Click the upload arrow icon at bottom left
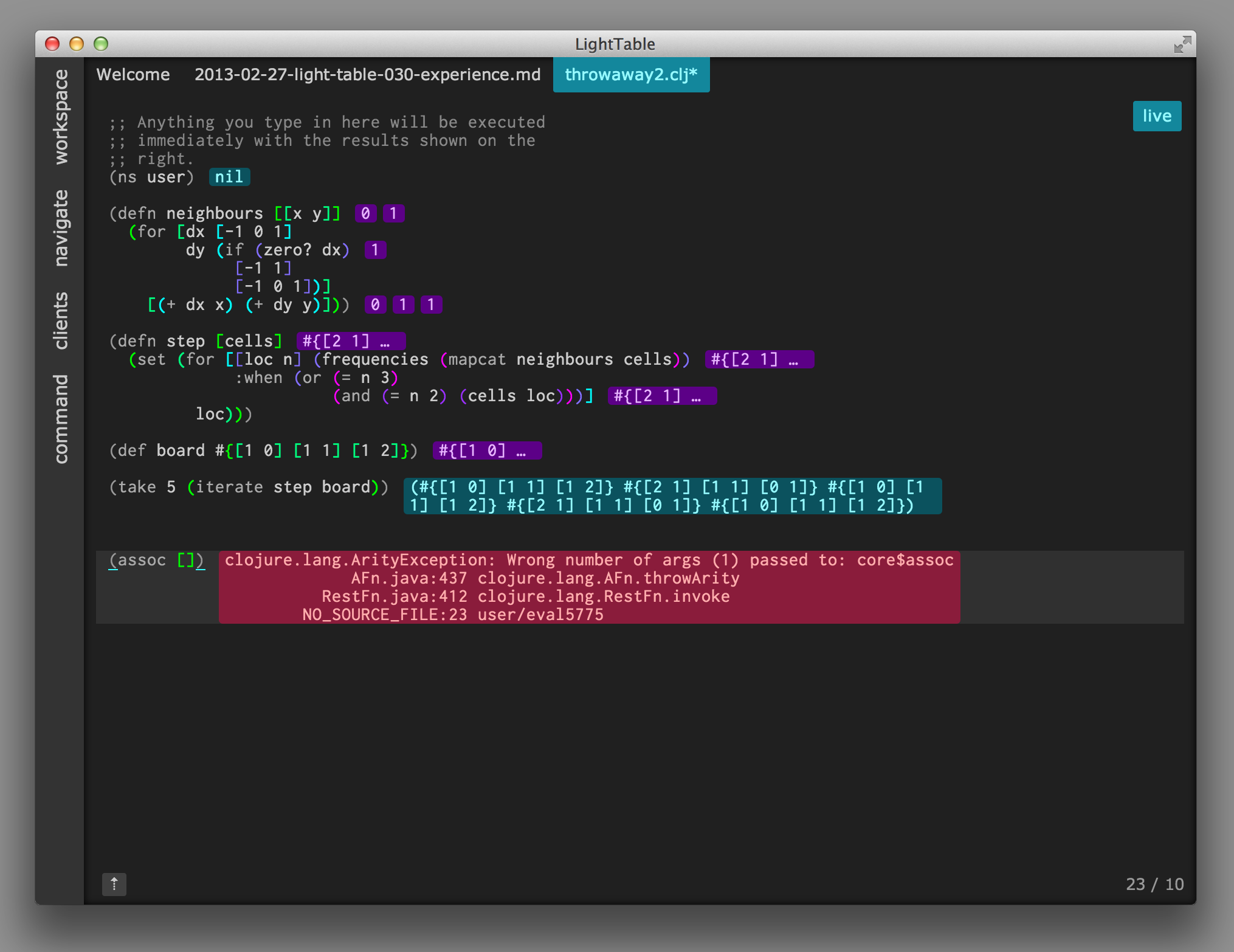 (x=114, y=885)
